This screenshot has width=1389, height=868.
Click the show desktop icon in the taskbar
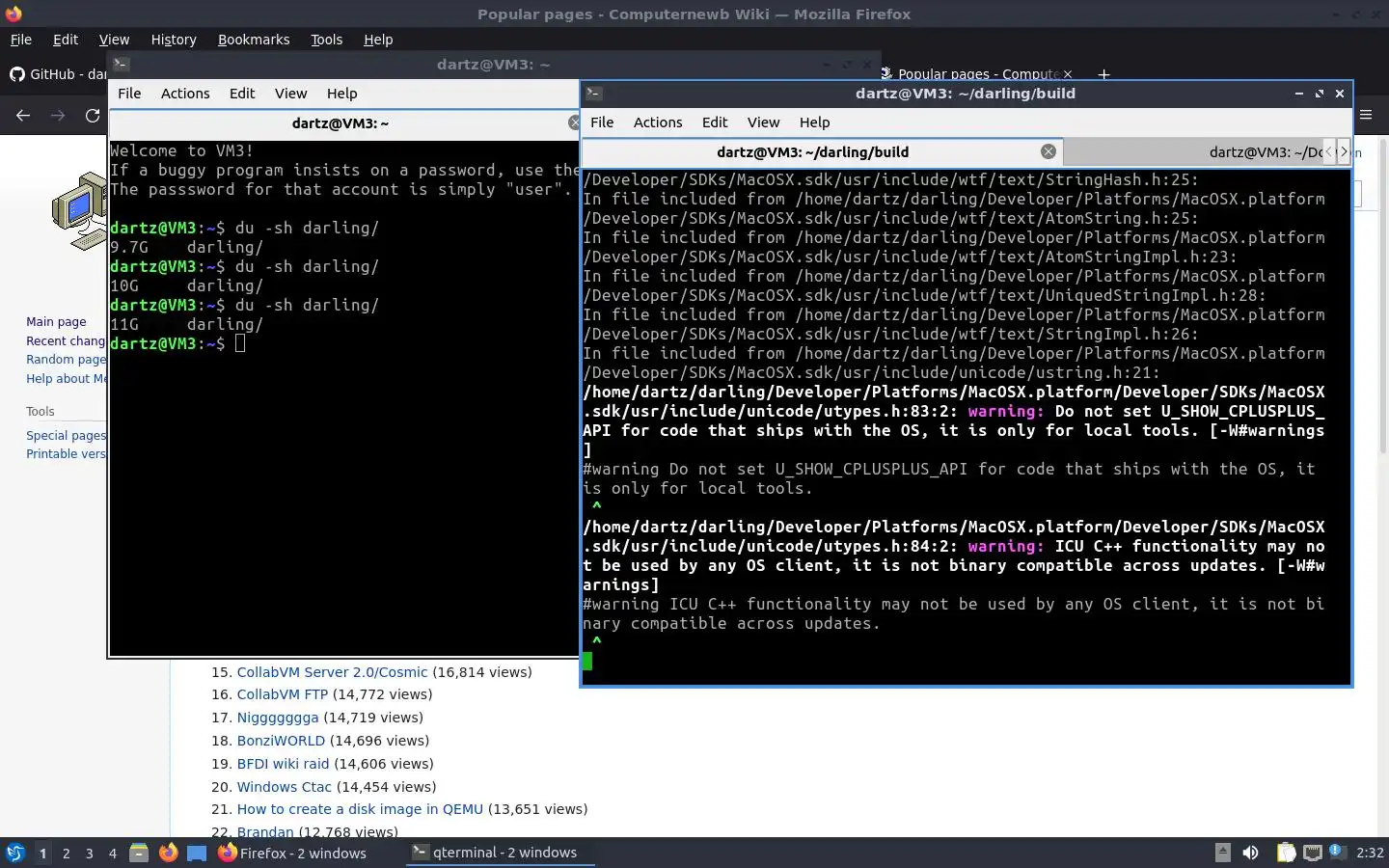(x=197, y=853)
